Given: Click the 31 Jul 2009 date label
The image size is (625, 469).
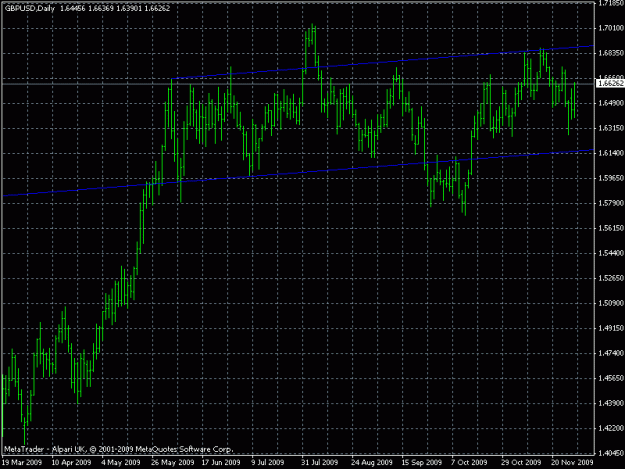Looking at the screenshot, I should pyautogui.click(x=319, y=463).
